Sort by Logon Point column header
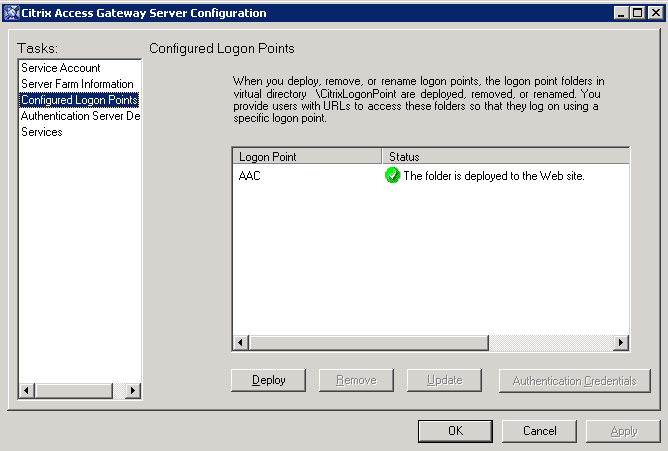The width and height of the screenshot is (668, 451). (307, 156)
